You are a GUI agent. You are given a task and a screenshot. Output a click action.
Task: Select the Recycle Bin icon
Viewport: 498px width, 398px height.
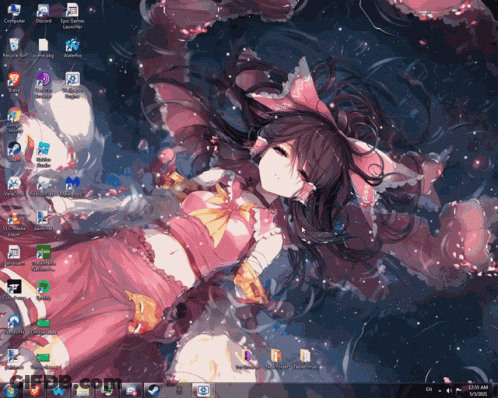[14, 48]
